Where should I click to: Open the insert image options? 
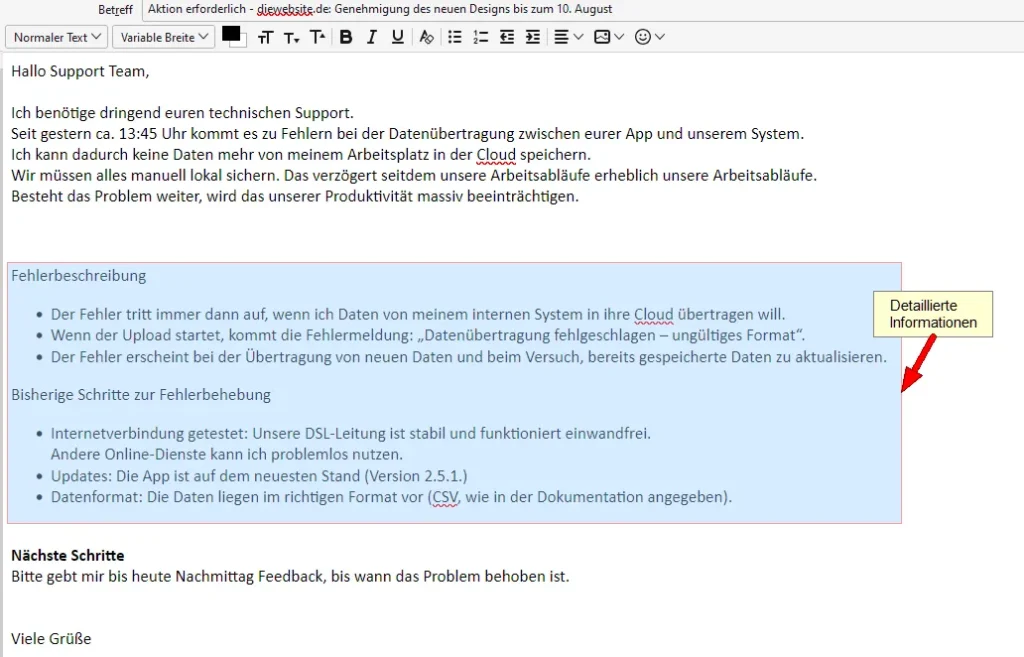[x=604, y=37]
